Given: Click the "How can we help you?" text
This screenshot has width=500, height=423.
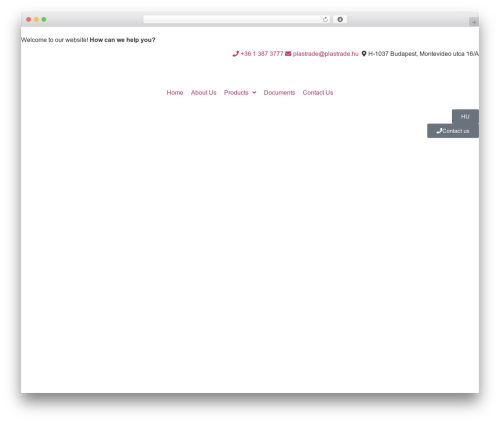Looking at the screenshot, I should click(122, 40).
